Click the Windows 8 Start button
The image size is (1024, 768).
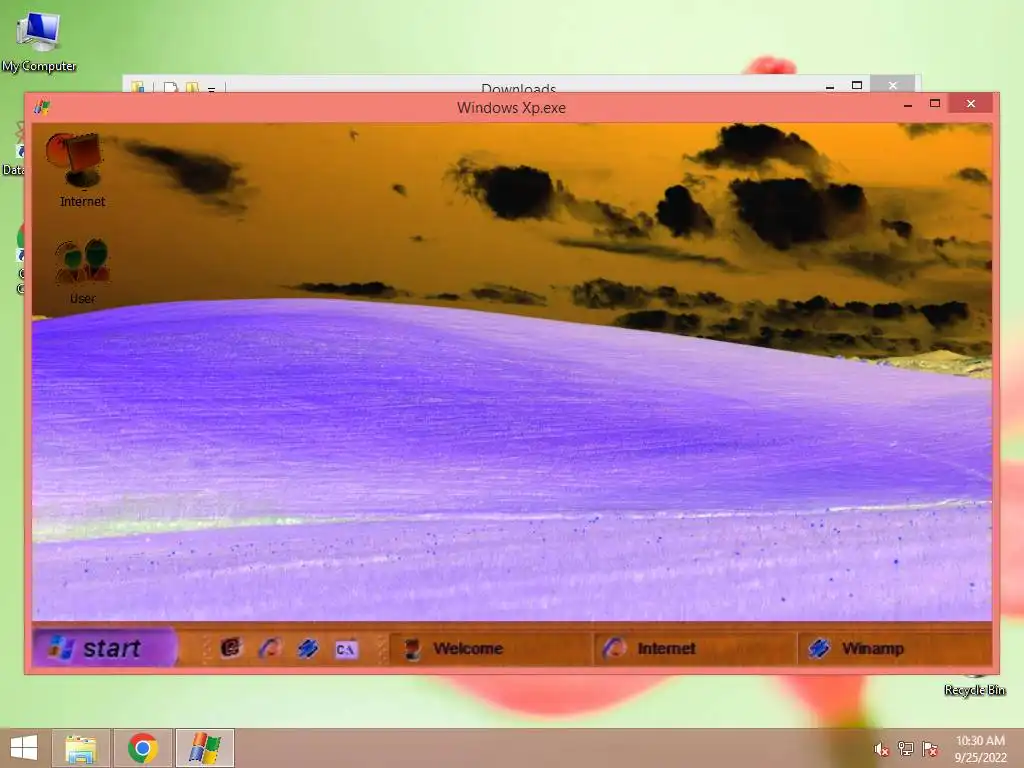pyautogui.click(x=24, y=748)
